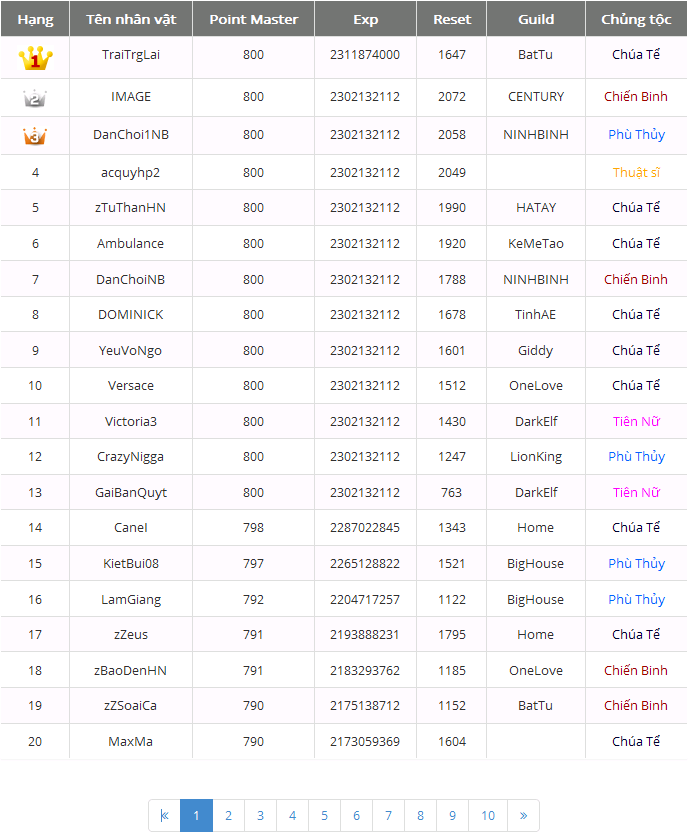Viewport: 688px width, 833px height.
Task: Go to the first page arrow
Action: pyautogui.click(x=164, y=816)
